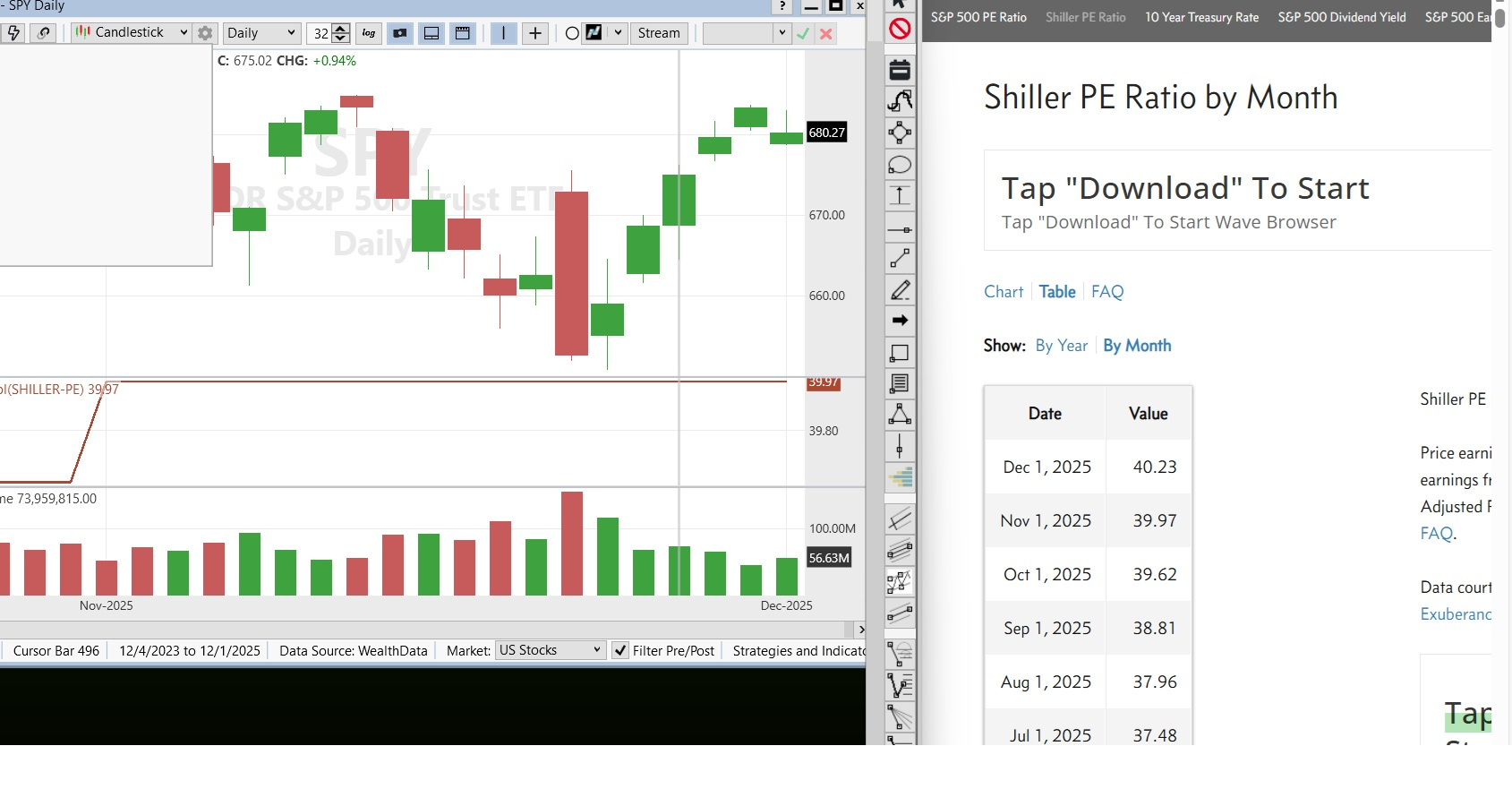Click the lightning bolt icon in chart toolbar
The width and height of the screenshot is (1512, 806).
[13, 33]
